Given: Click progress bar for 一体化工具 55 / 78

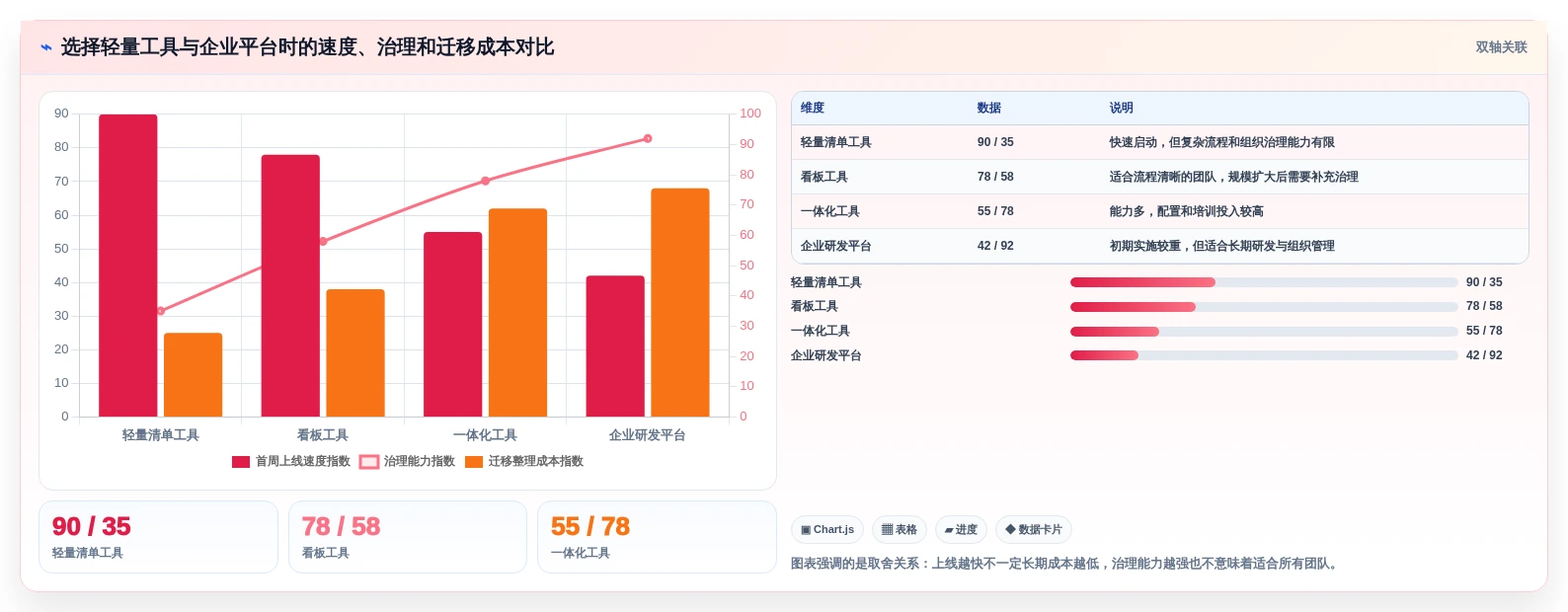Looking at the screenshot, I should pos(1264,332).
